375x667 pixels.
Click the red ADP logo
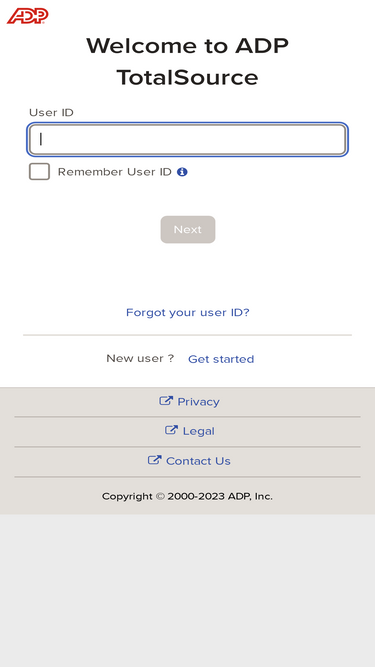28,16
